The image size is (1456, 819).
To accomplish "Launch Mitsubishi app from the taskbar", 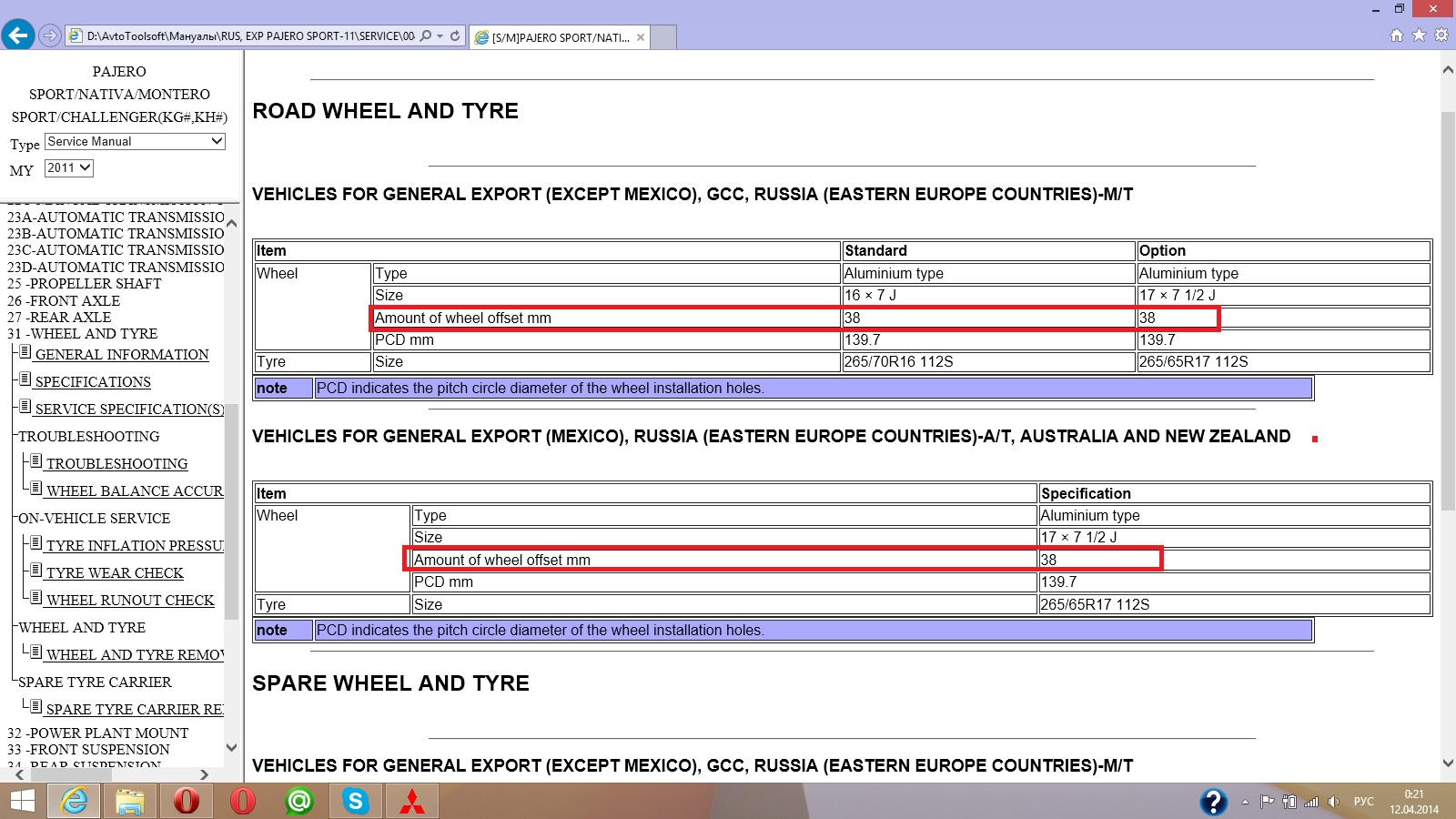I will 412,801.
